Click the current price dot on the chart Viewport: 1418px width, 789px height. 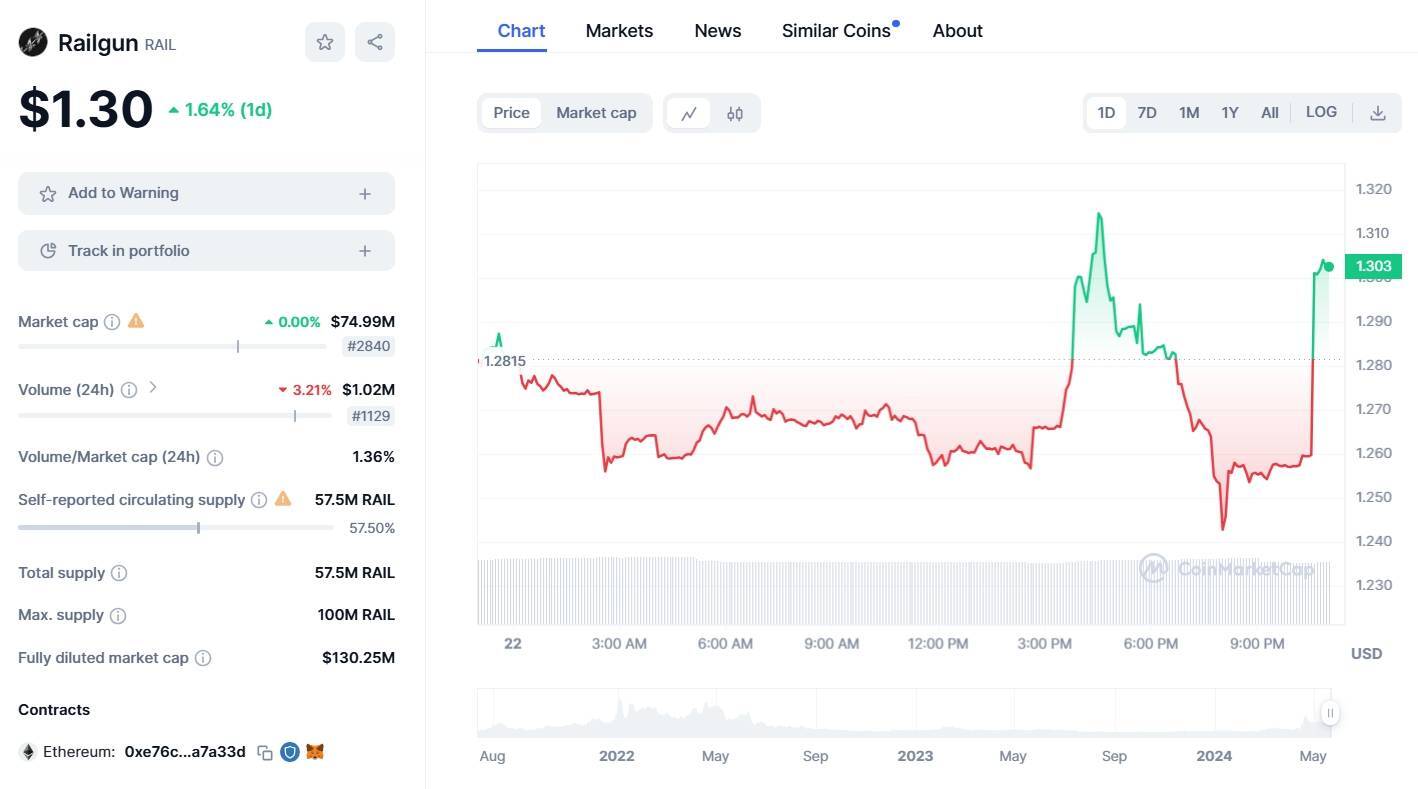pos(1328,267)
